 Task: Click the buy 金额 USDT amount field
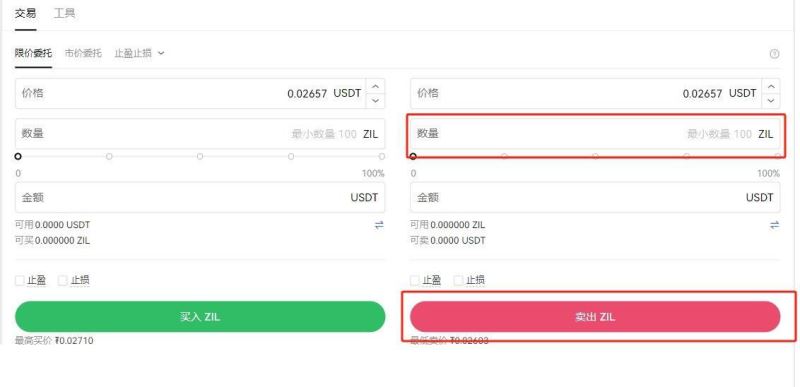tap(200, 197)
